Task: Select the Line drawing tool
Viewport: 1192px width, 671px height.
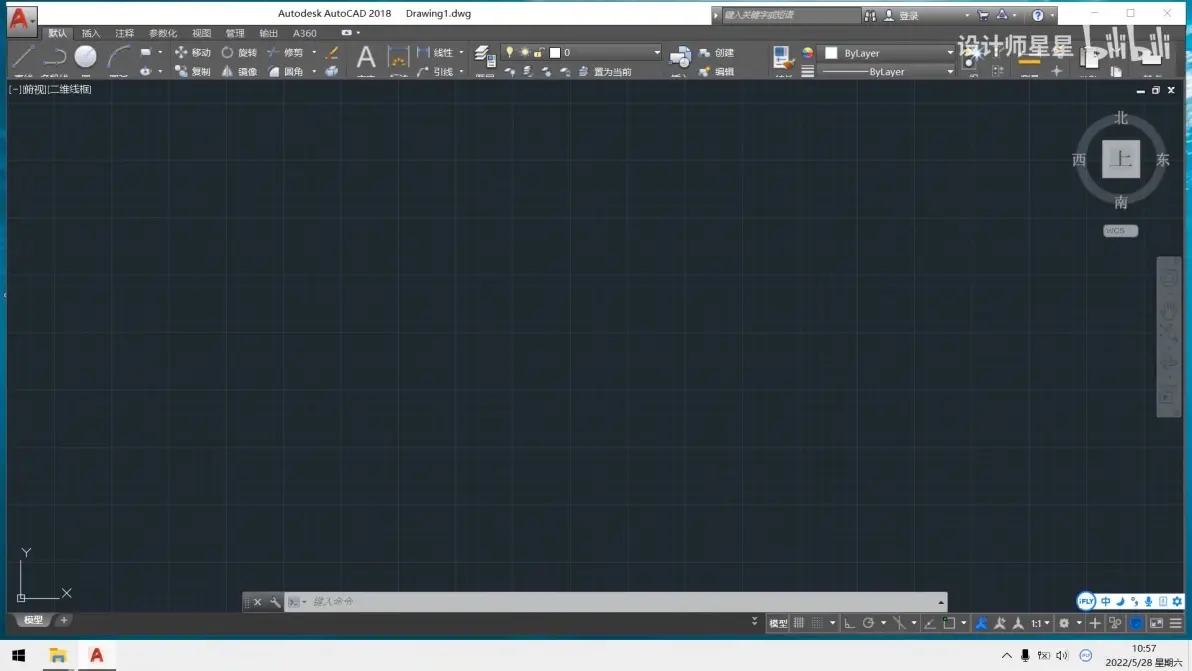Action: tap(23, 58)
